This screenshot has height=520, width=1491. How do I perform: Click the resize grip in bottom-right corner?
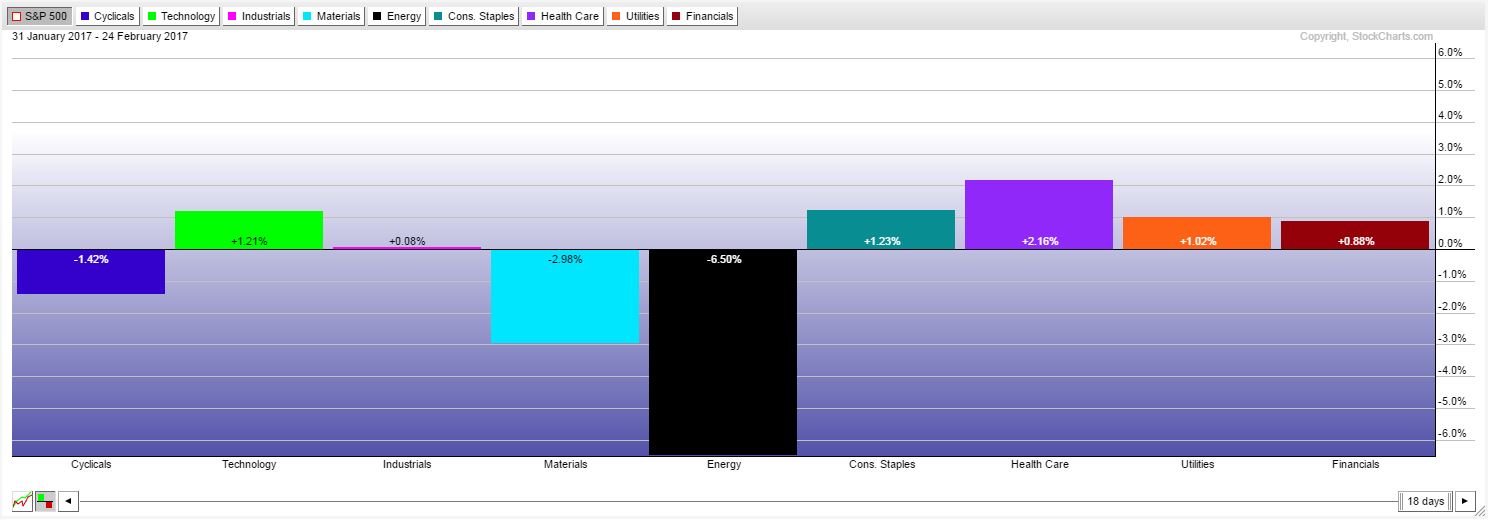coord(1484,514)
